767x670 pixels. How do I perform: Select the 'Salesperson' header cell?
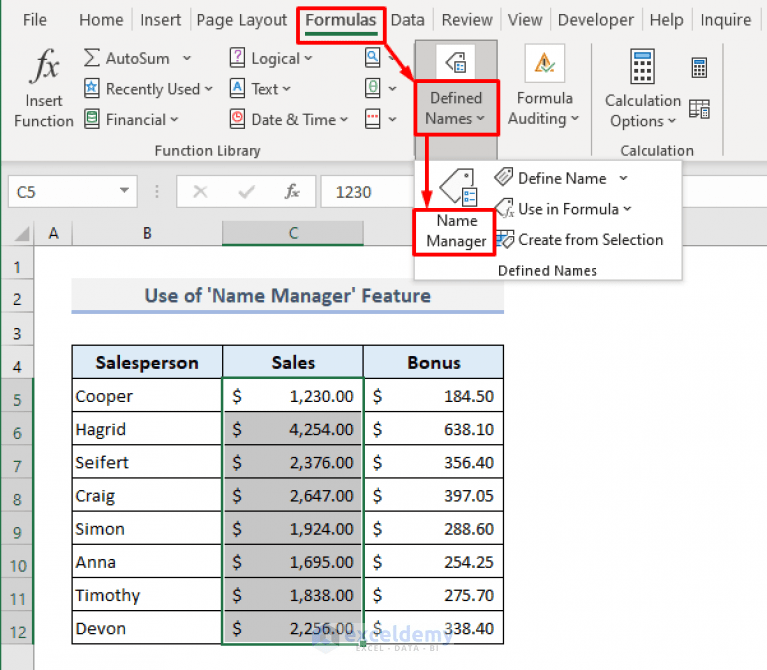tap(147, 362)
